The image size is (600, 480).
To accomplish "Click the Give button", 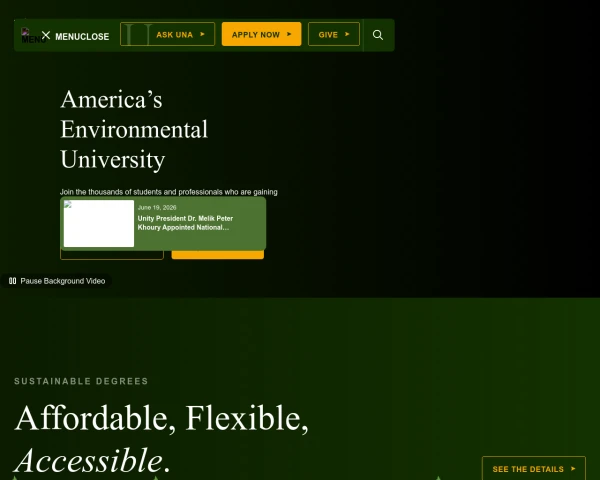I will 334,34.
